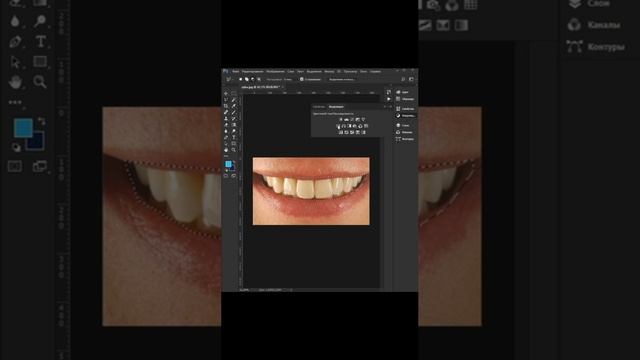Image resolution: width=640 pixels, height=360 pixels.
Task: Choose Add to Selection mode in options bar
Action: [247, 79]
